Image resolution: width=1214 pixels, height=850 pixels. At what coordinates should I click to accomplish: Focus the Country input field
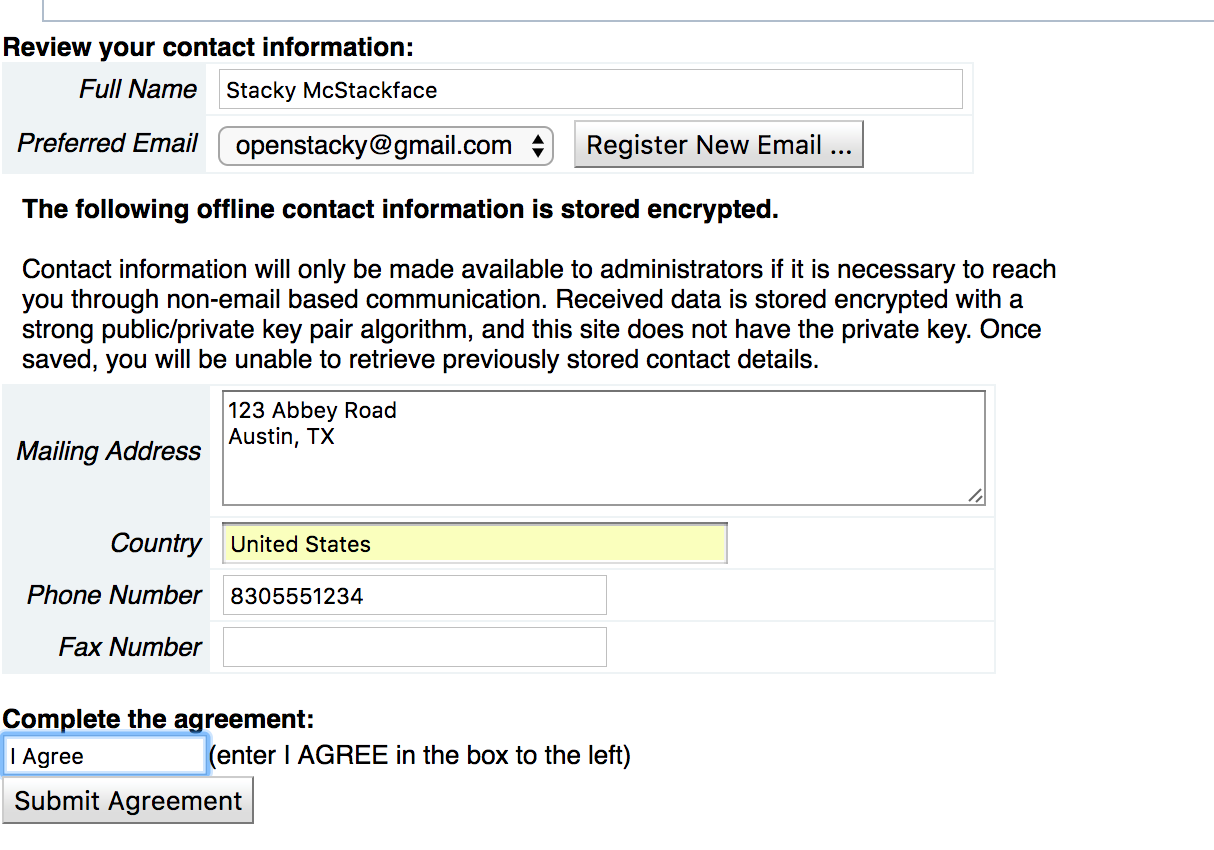(474, 544)
